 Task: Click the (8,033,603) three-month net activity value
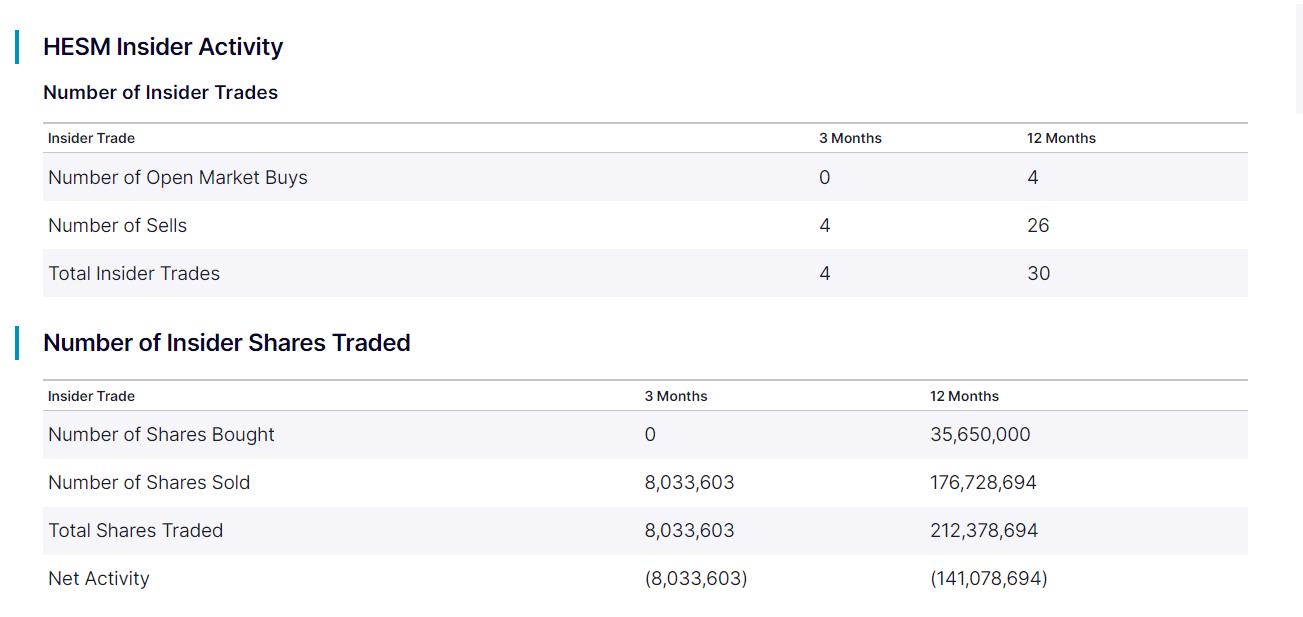[x=696, y=579]
